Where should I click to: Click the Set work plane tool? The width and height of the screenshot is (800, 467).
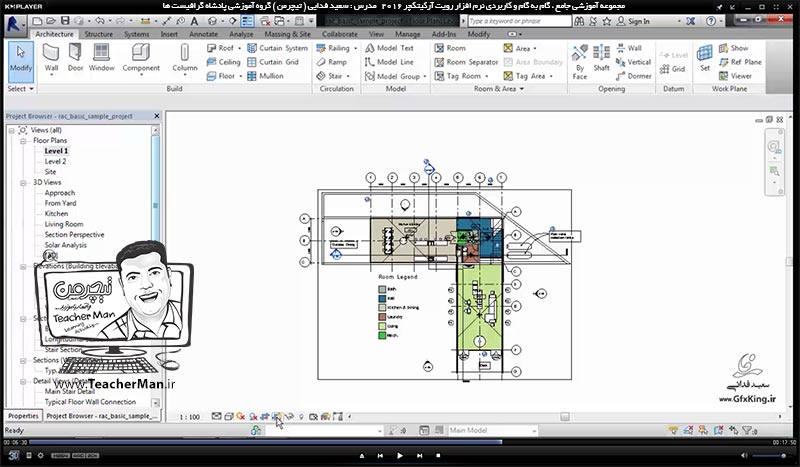(x=705, y=58)
